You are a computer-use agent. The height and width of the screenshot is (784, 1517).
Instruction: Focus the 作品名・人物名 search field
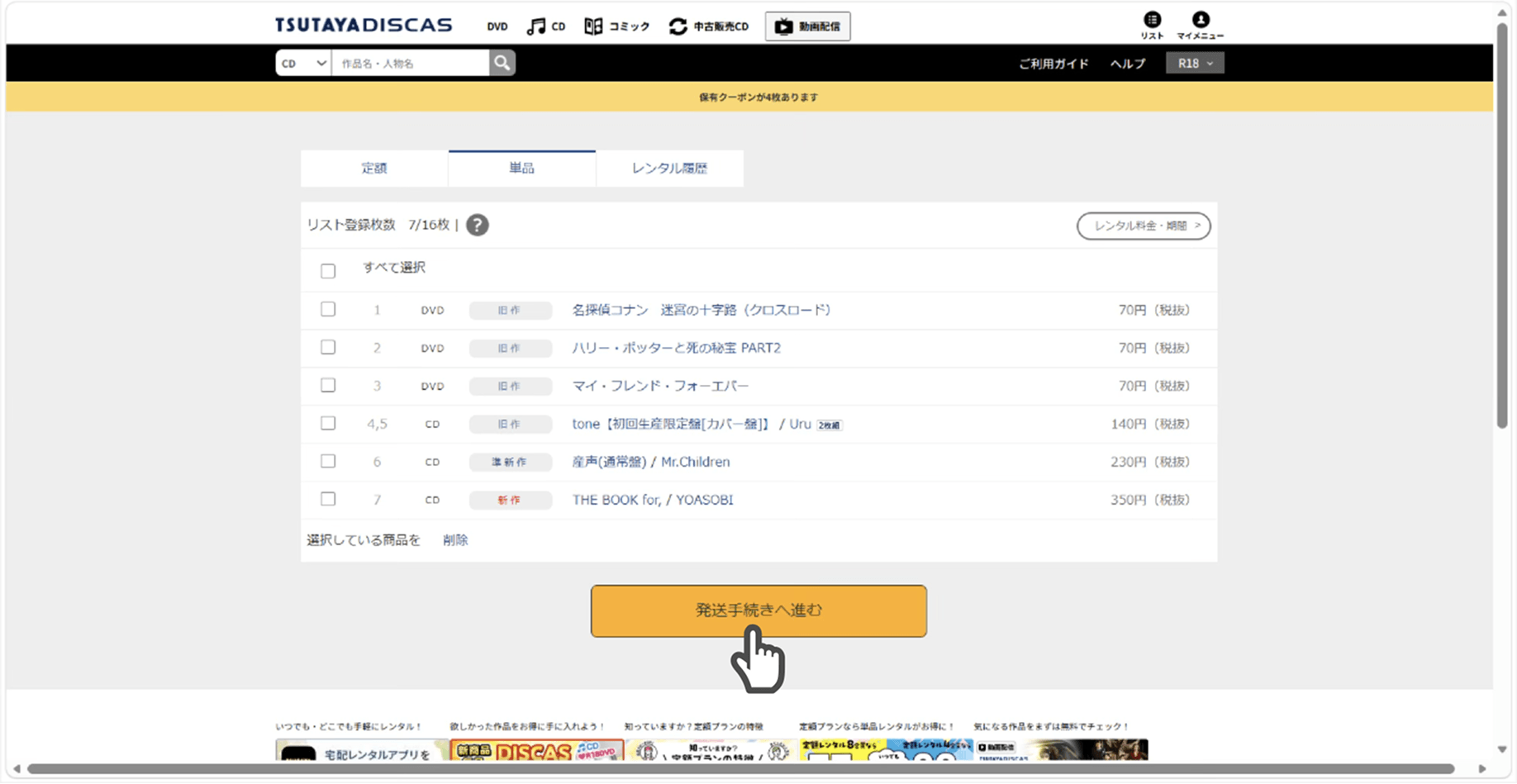click(x=411, y=63)
